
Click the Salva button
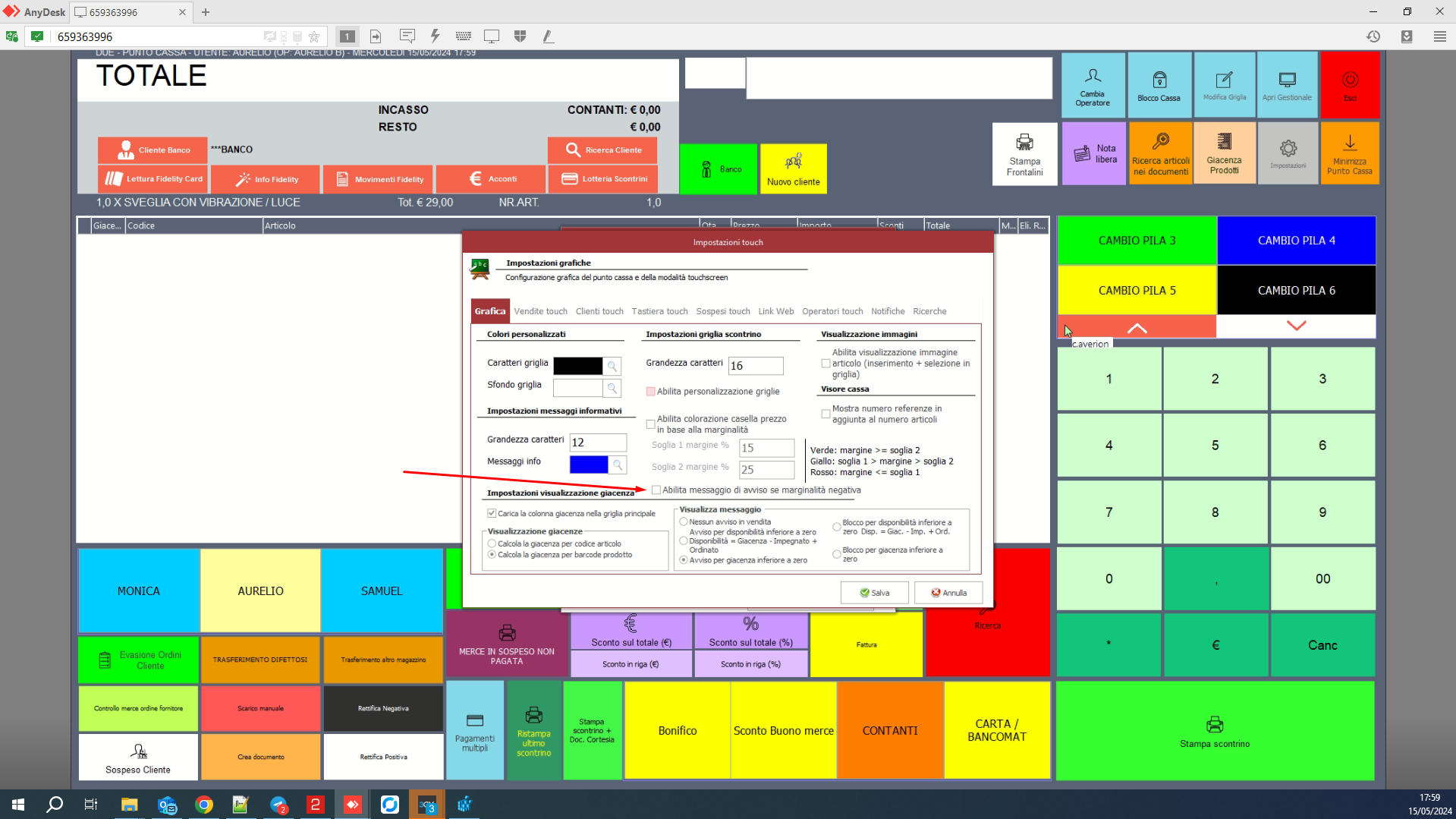click(874, 593)
